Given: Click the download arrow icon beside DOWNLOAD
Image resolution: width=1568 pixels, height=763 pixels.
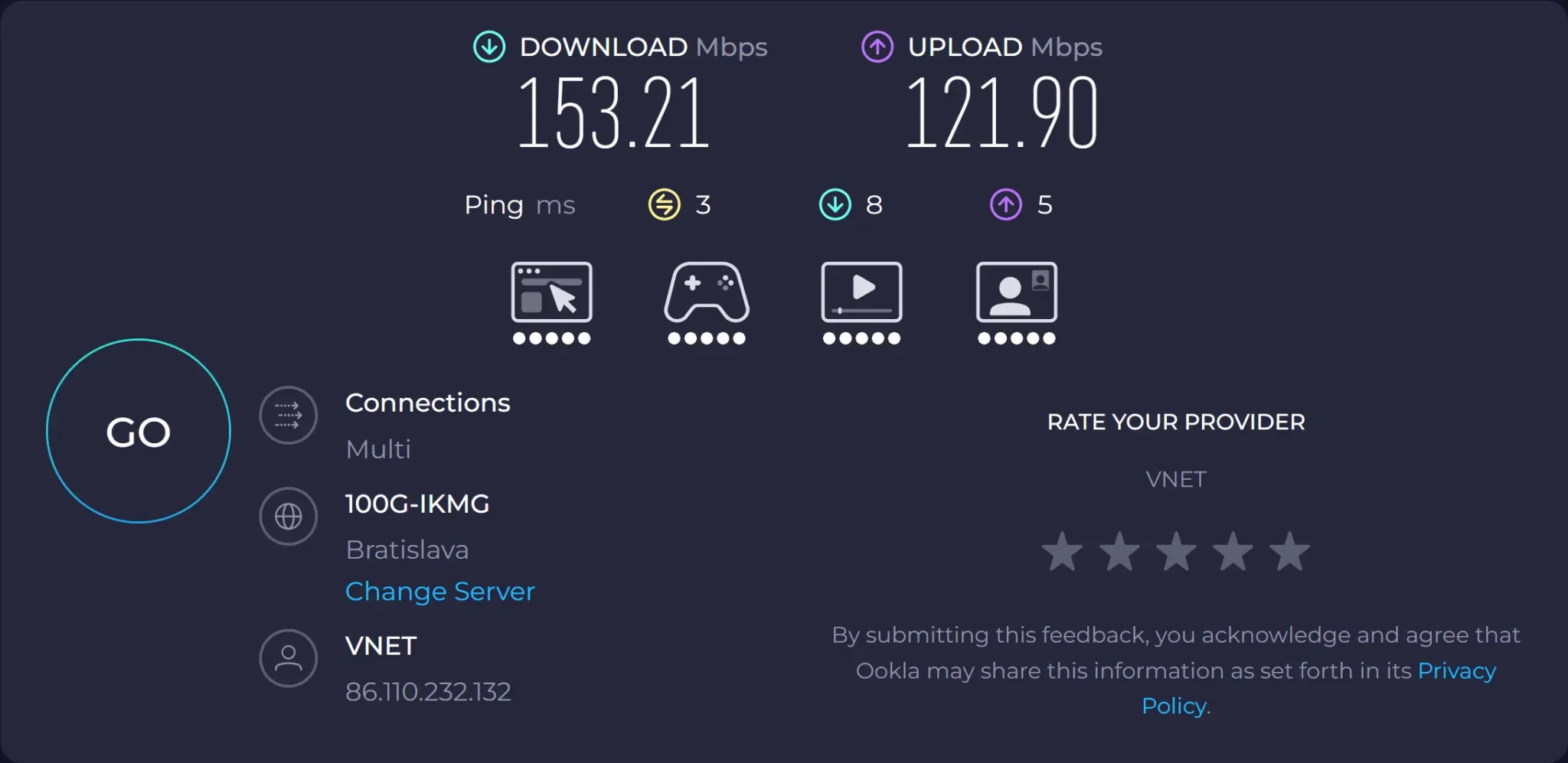Looking at the screenshot, I should coord(489,47).
